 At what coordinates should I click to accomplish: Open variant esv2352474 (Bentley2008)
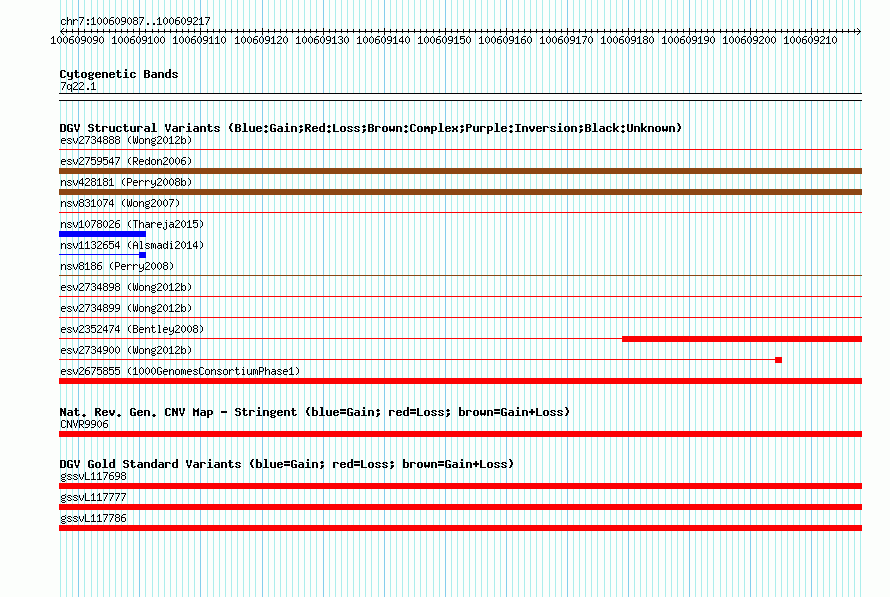pyautogui.click(x=132, y=329)
